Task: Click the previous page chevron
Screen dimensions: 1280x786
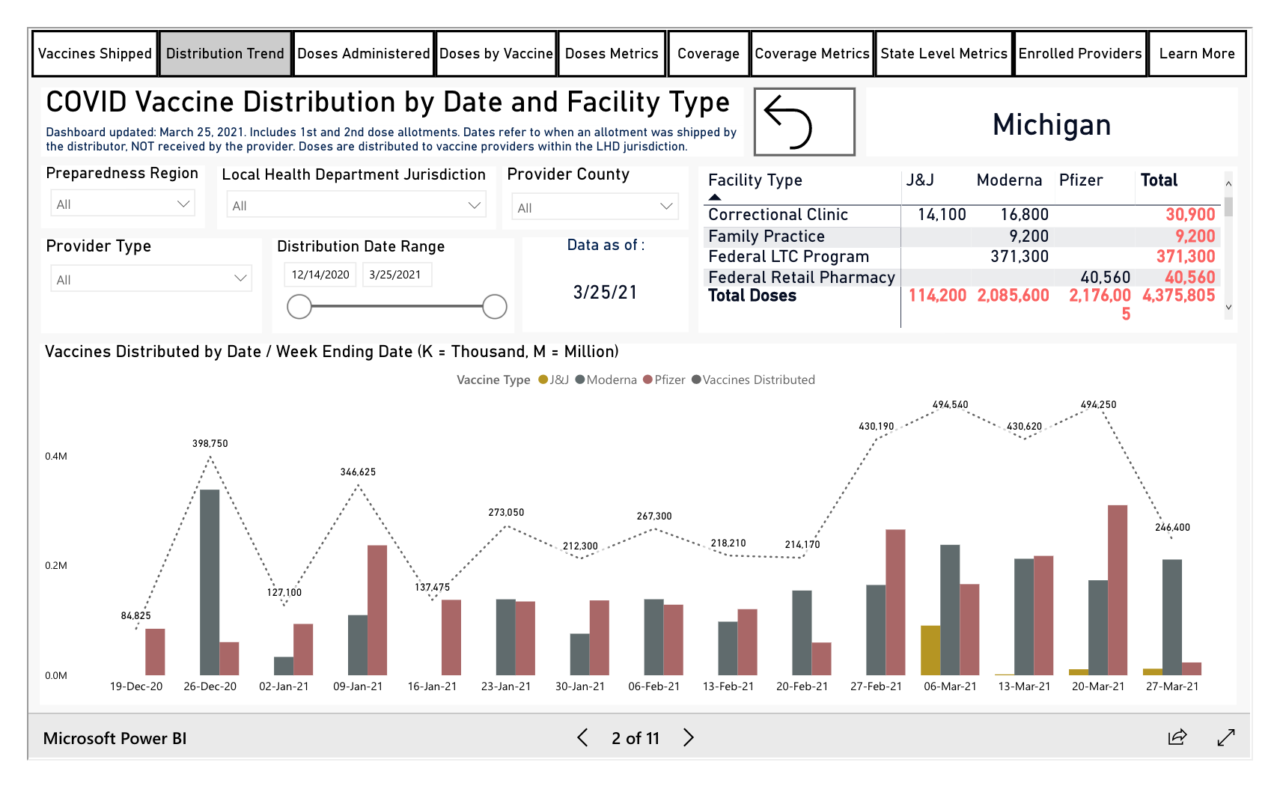Action: tap(582, 737)
